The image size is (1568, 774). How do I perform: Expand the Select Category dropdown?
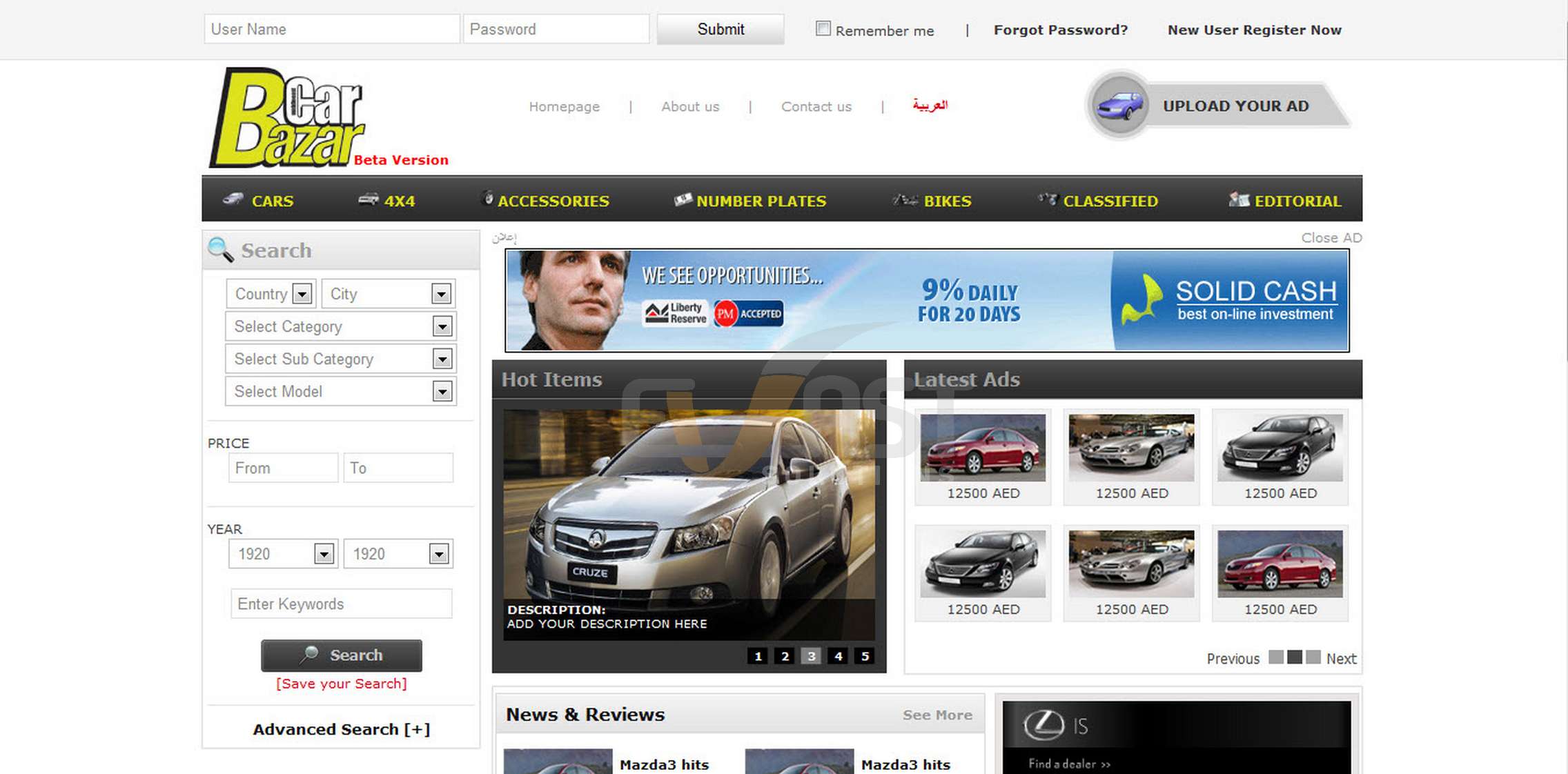[340, 326]
